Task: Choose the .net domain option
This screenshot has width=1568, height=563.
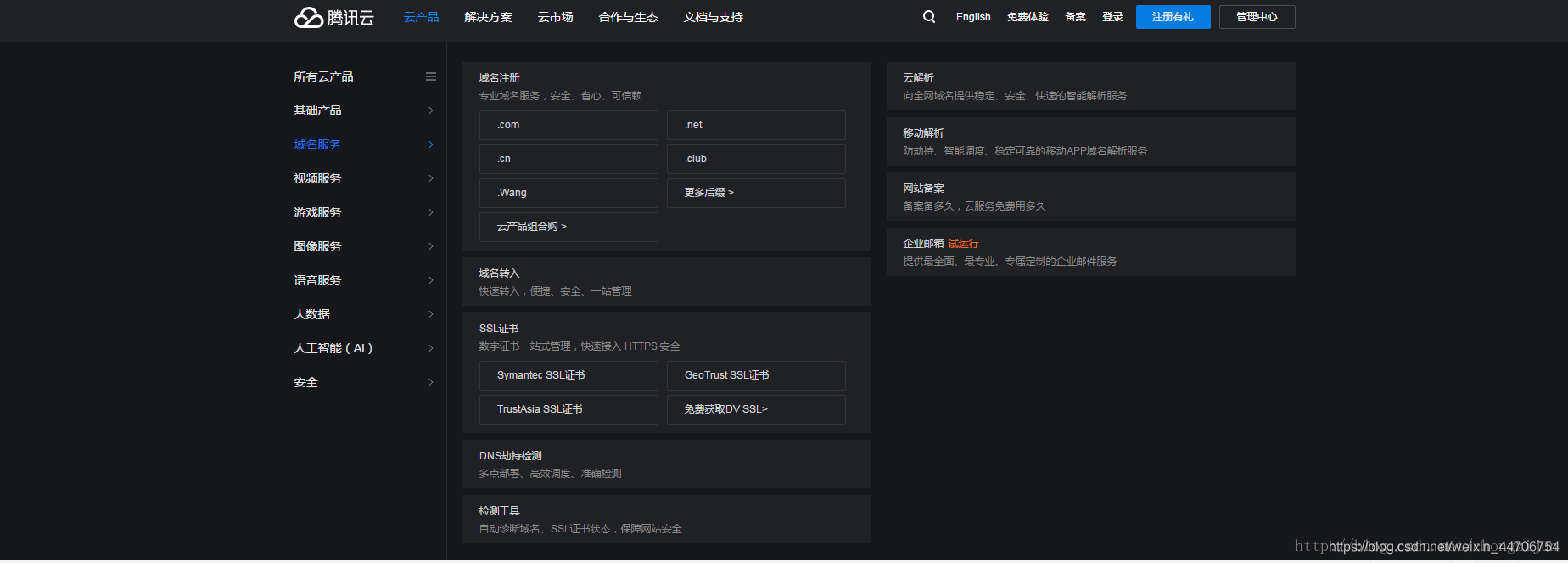Action: 756,125
